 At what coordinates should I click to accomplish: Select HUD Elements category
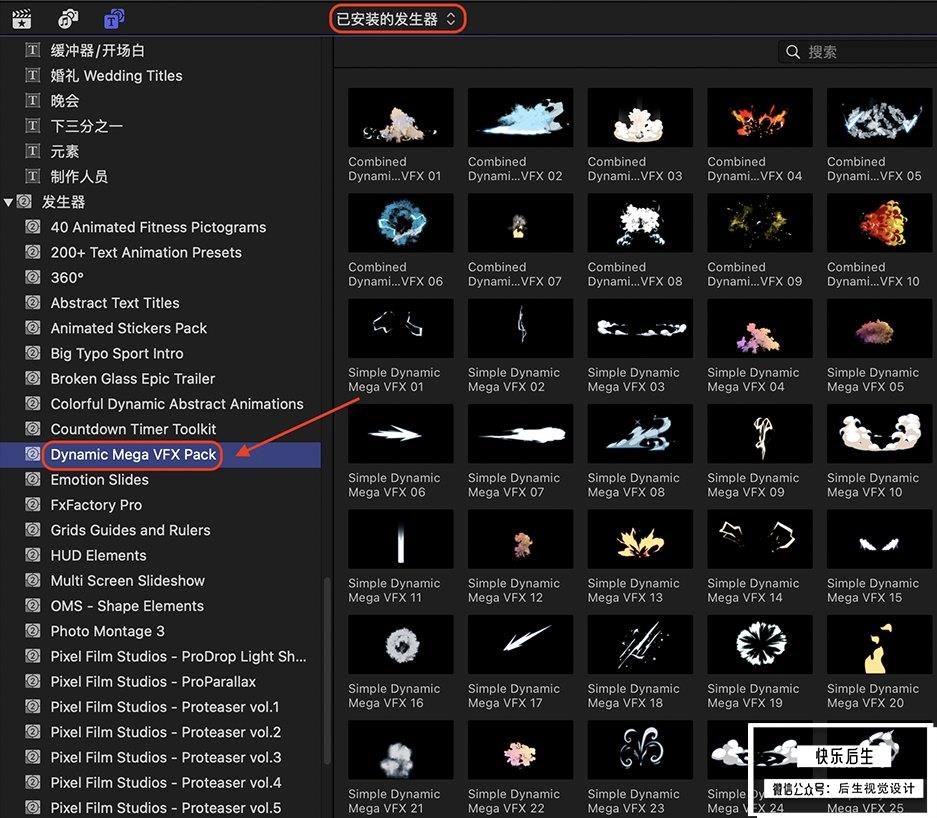click(x=99, y=556)
